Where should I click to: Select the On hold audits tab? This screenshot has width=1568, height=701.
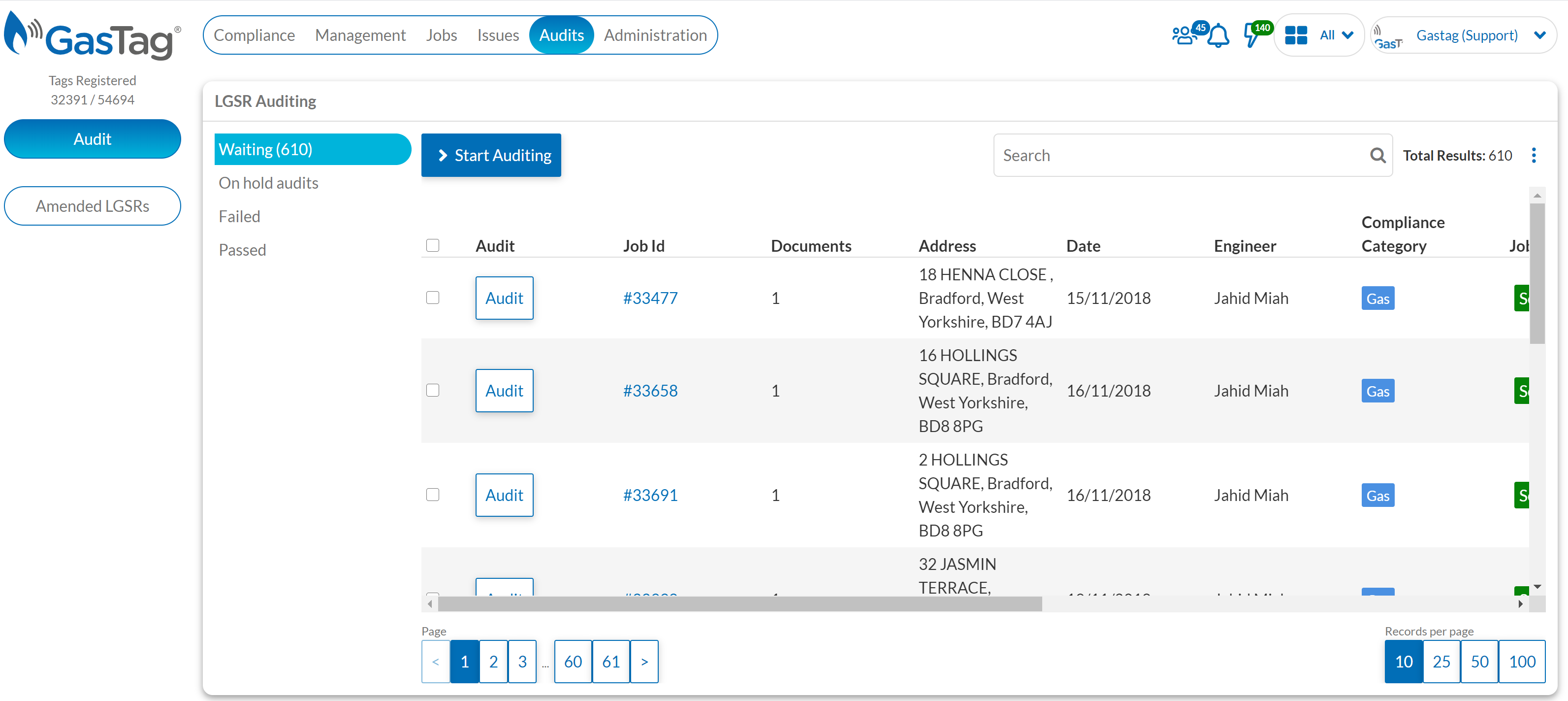click(x=268, y=183)
